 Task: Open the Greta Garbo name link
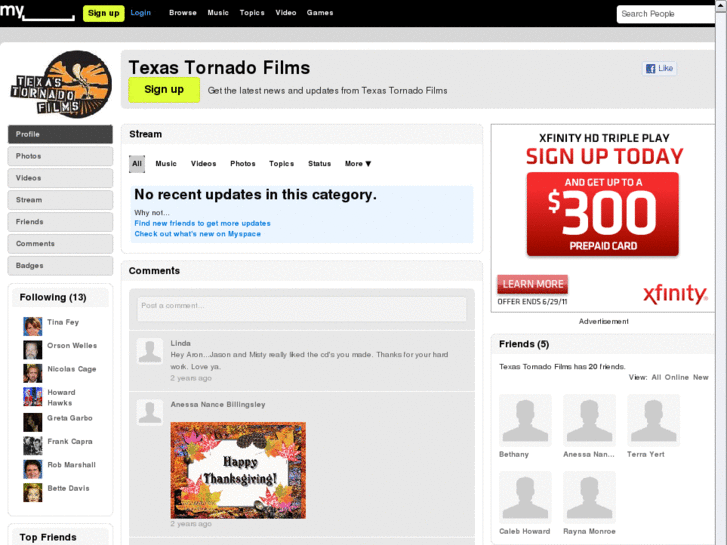pyautogui.click(x=70, y=418)
